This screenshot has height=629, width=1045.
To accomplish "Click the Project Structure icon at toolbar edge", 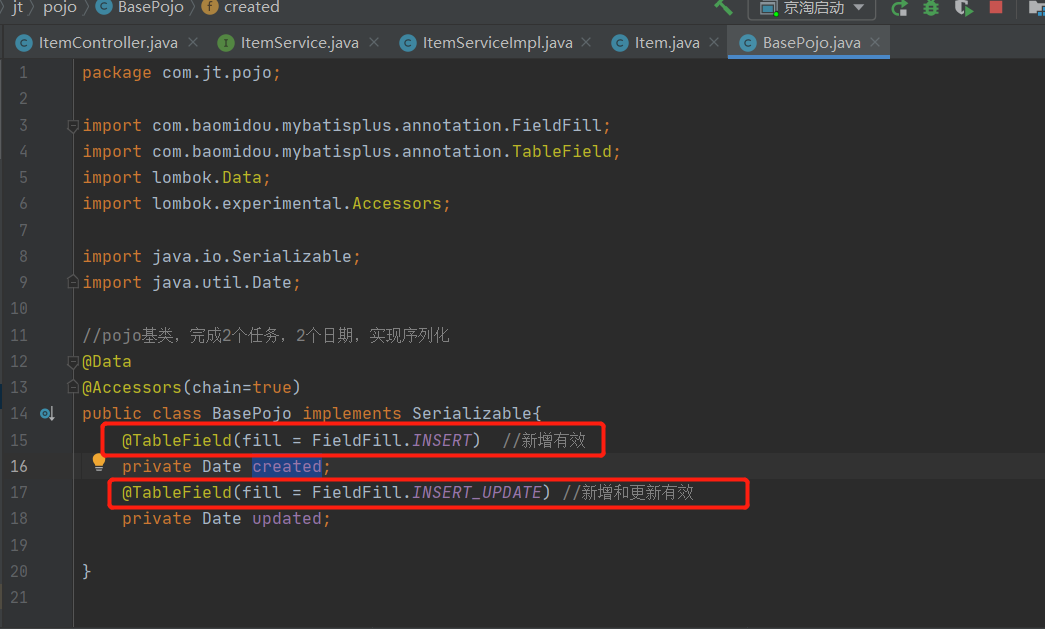I will pos(1036,8).
